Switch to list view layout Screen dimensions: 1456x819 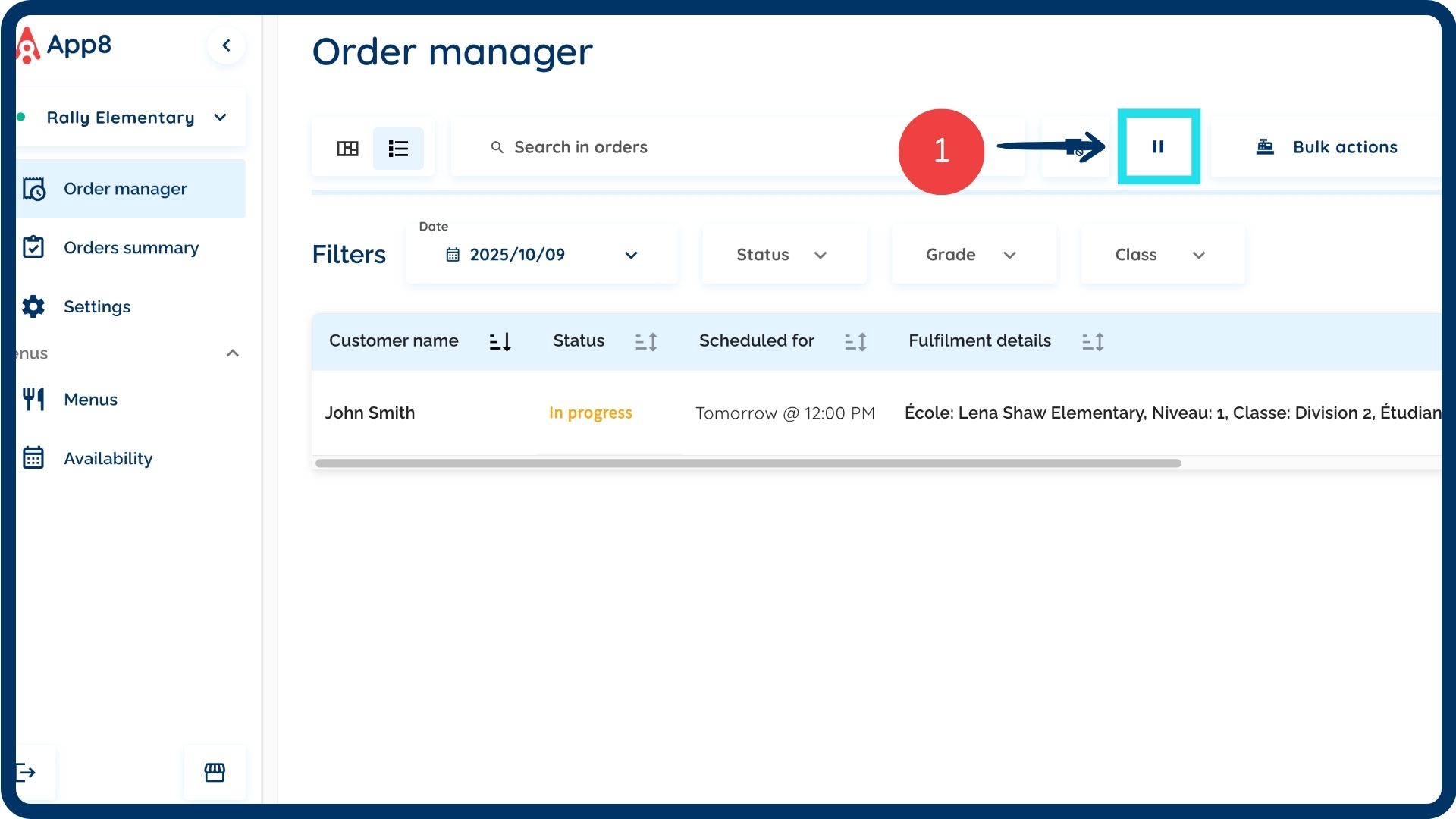coord(398,148)
